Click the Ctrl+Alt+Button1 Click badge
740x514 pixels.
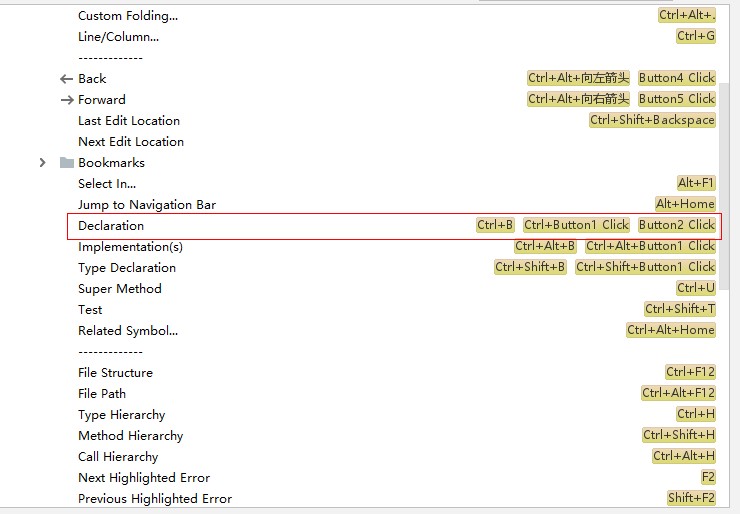(x=650, y=246)
